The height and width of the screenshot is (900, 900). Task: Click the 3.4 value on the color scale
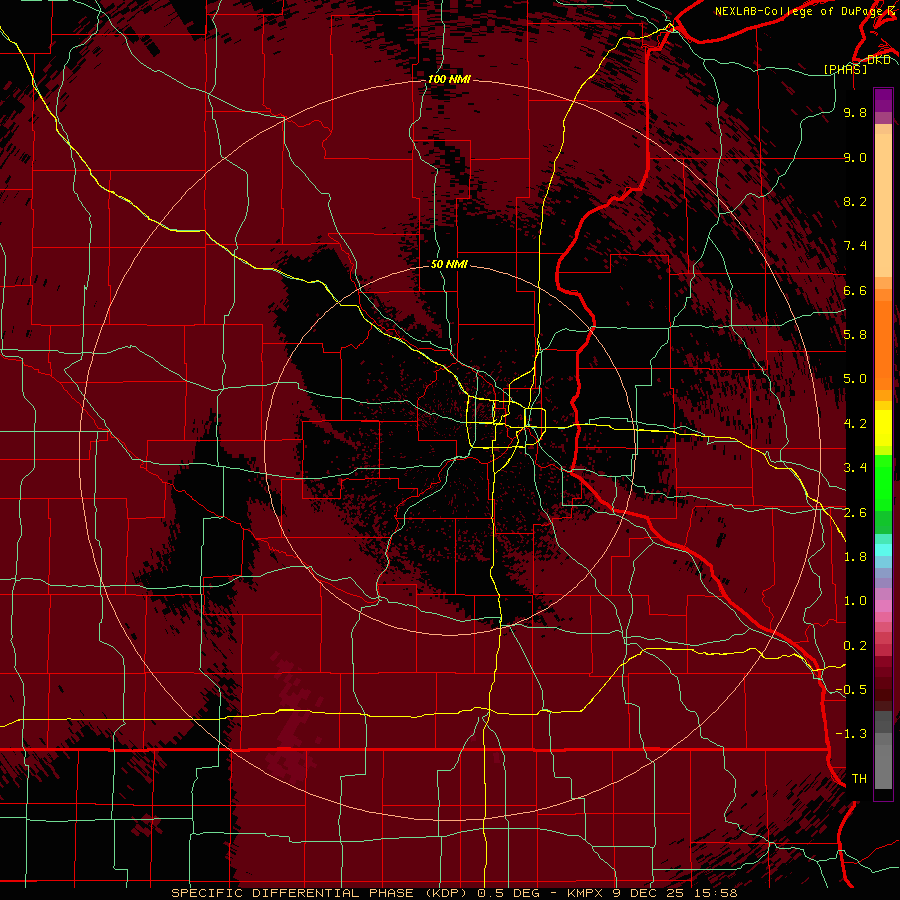pos(855,468)
